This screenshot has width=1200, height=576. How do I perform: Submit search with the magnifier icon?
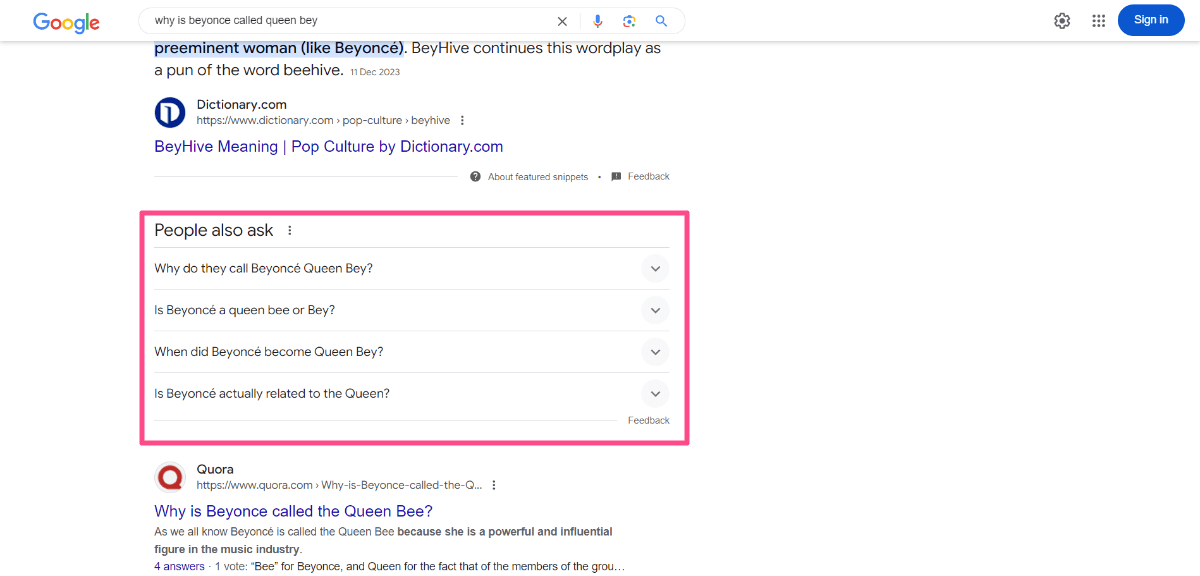click(x=661, y=21)
